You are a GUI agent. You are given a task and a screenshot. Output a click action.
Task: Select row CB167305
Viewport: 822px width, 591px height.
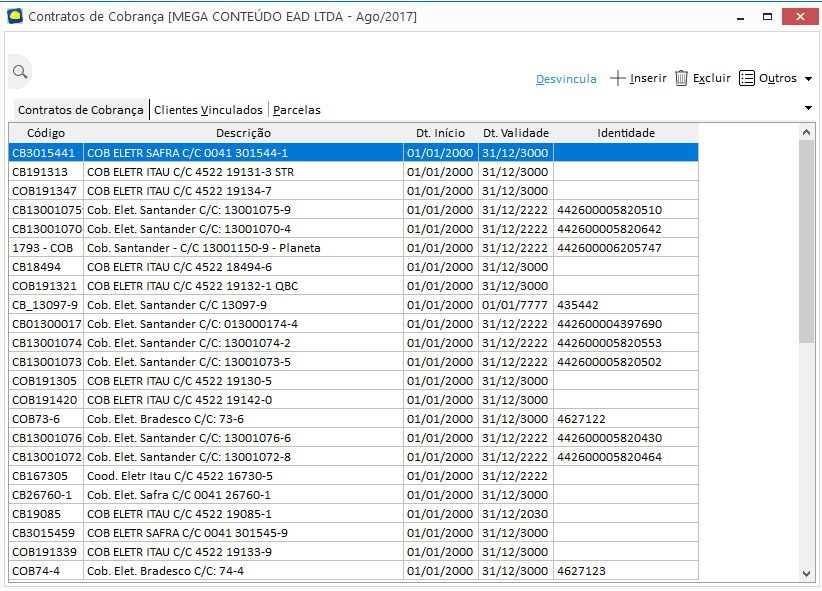(353, 476)
